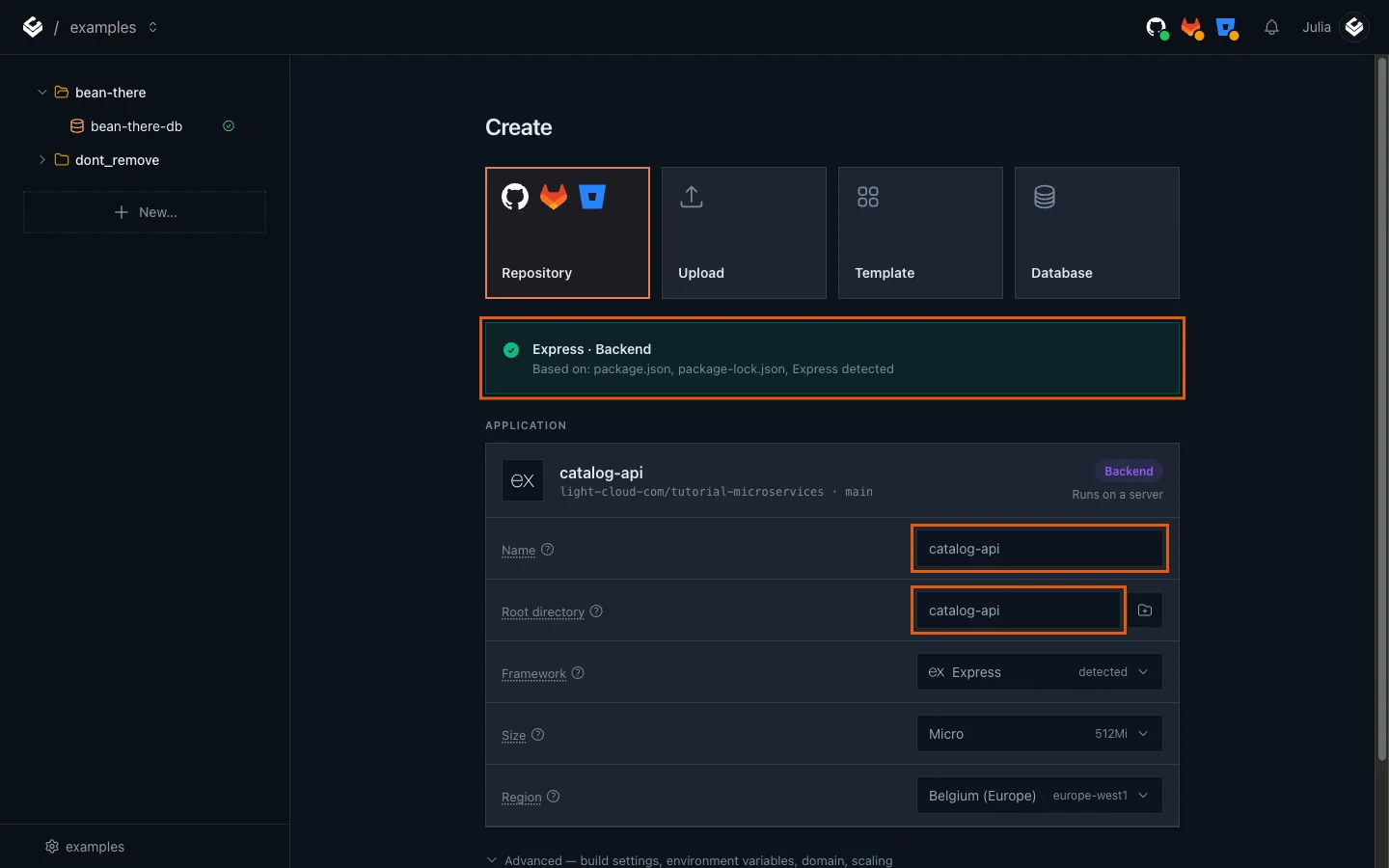Open Bitbucket connection icon in header
Image resolution: width=1389 pixels, height=868 pixels.
1227,28
